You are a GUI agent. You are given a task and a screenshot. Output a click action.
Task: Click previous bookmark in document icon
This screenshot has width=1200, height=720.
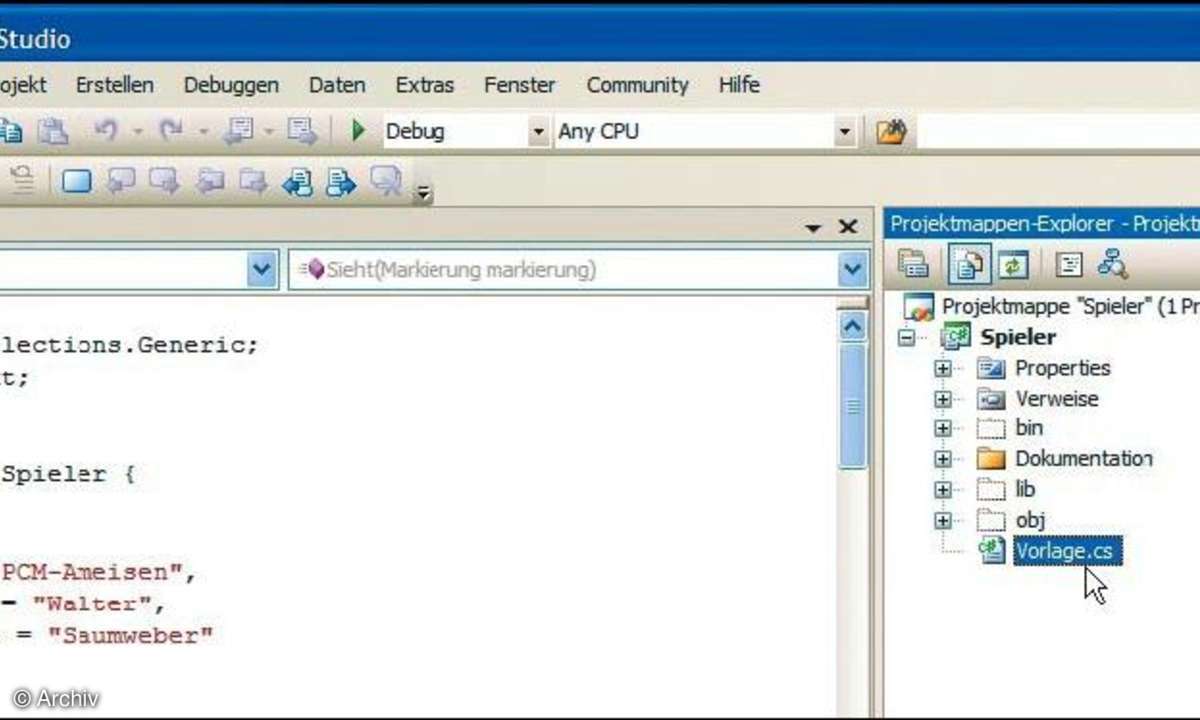point(298,181)
